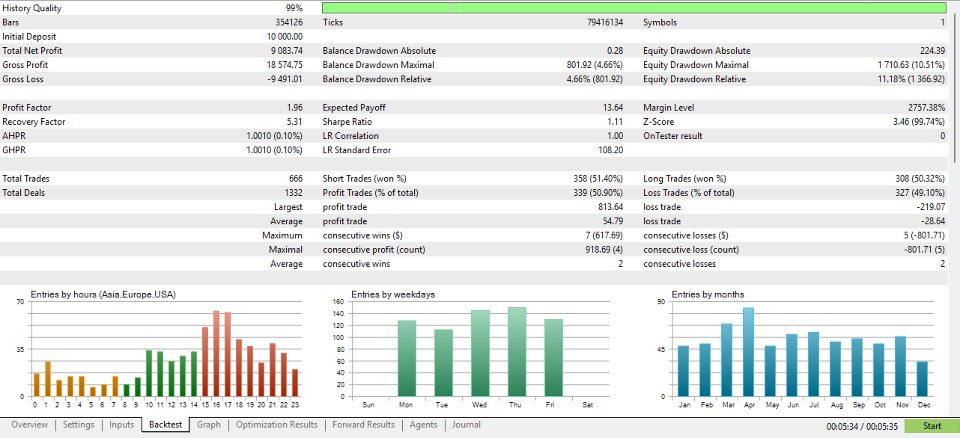Click the Entries by hours chart title
Viewport: 960px width, 438px height.
point(103,295)
